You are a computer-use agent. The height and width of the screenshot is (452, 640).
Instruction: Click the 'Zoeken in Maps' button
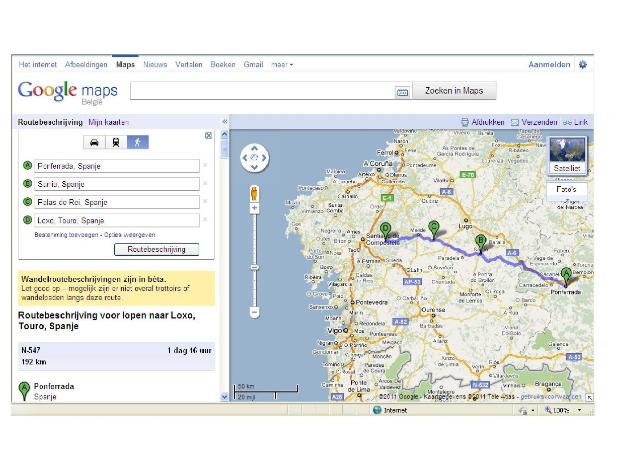coord(454,91)
